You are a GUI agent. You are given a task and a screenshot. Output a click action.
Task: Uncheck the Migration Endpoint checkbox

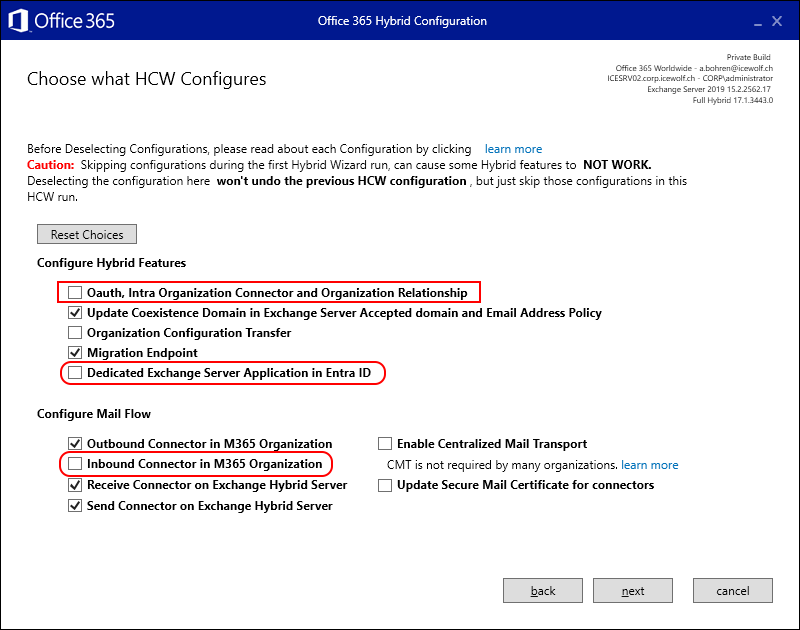(x=75, y=352)
